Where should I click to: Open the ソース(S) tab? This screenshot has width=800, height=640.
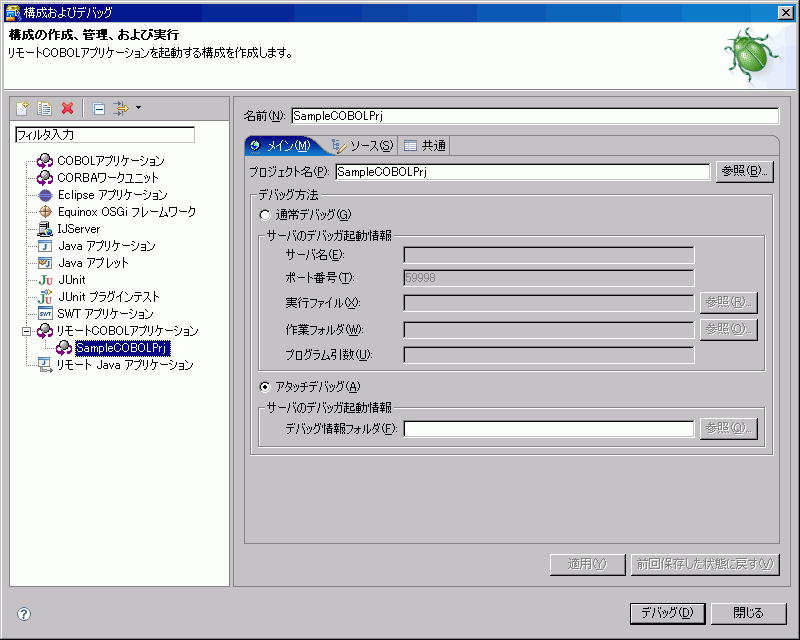(363, 146)
